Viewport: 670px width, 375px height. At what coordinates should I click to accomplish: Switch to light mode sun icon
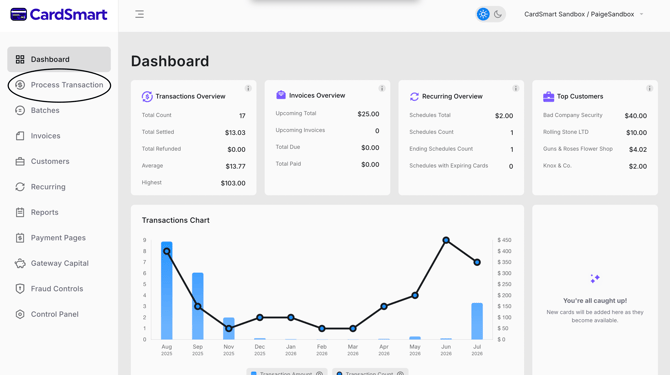point(483,14)
